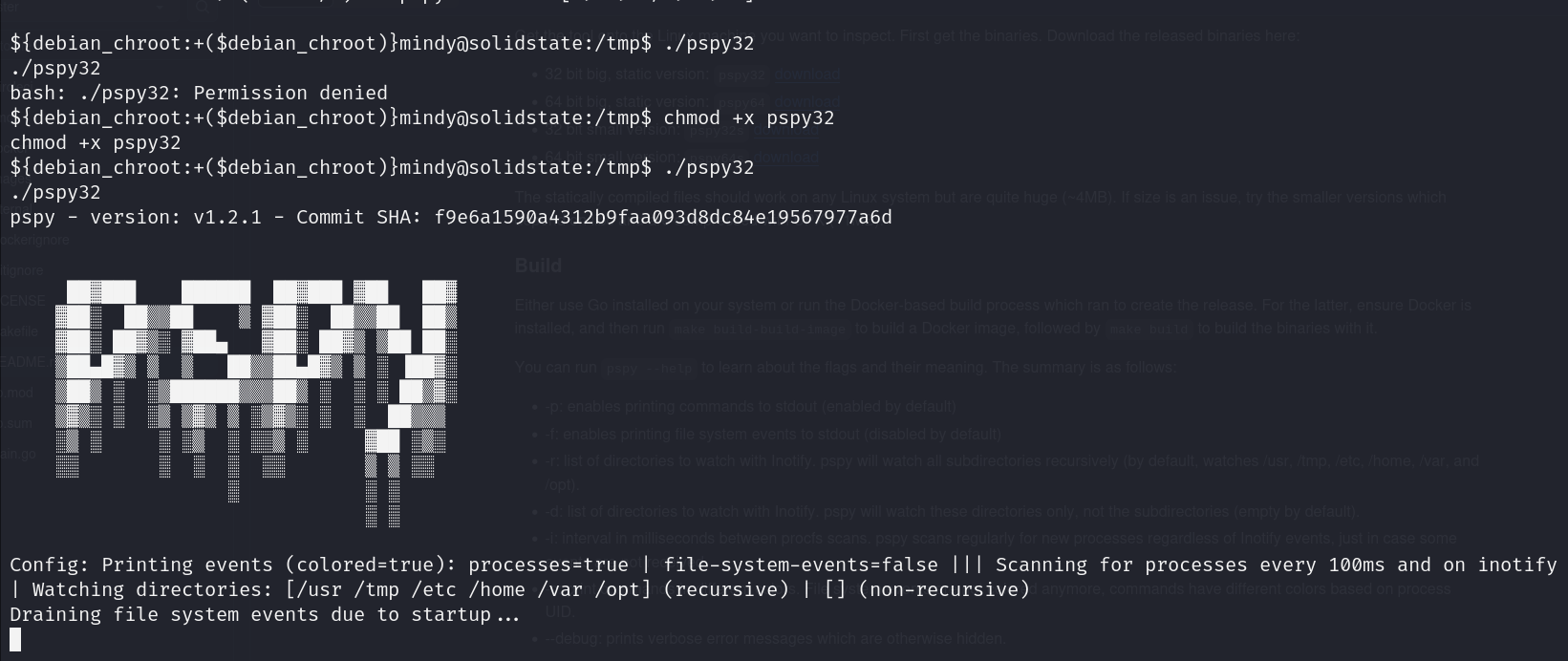Click the terminal cursor block

coord(15,639)
